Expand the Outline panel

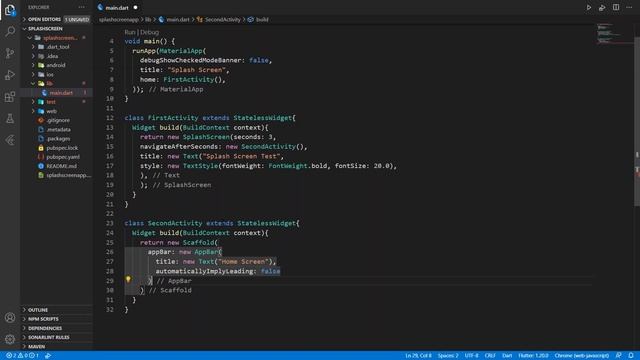pyautogui.click(x=57, y=310)
